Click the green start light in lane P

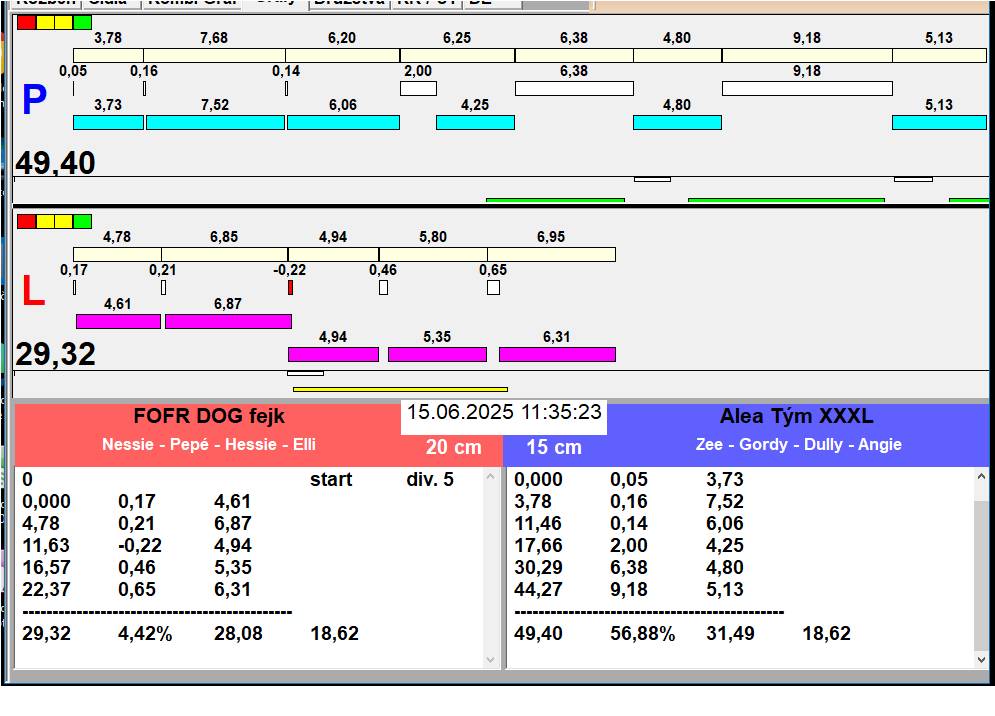point(82,22)
